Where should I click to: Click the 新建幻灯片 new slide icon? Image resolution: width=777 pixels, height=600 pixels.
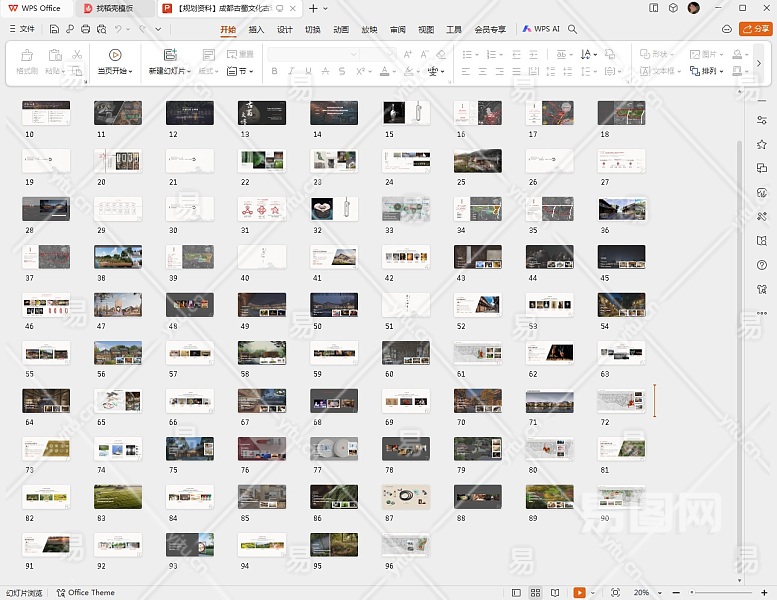coord(169,55)
